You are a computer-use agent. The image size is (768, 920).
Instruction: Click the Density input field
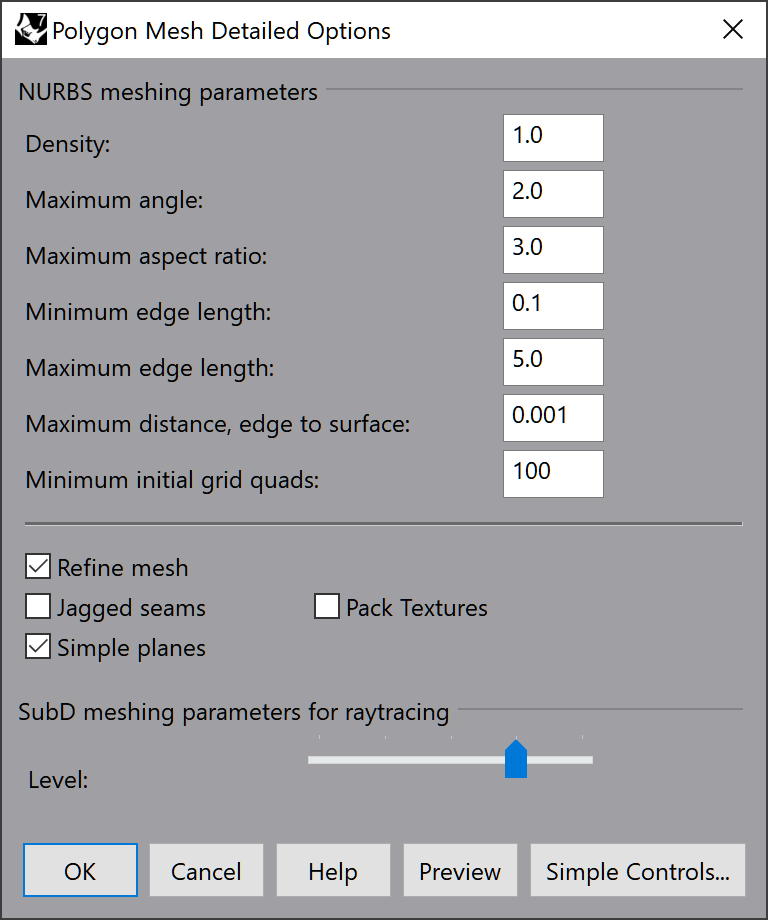coord(553,138)
